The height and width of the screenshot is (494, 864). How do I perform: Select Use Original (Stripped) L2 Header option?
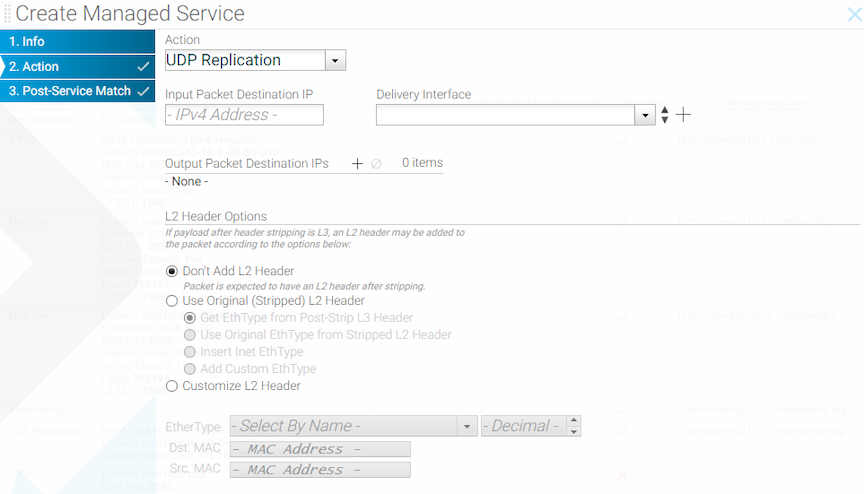point(172,301)
